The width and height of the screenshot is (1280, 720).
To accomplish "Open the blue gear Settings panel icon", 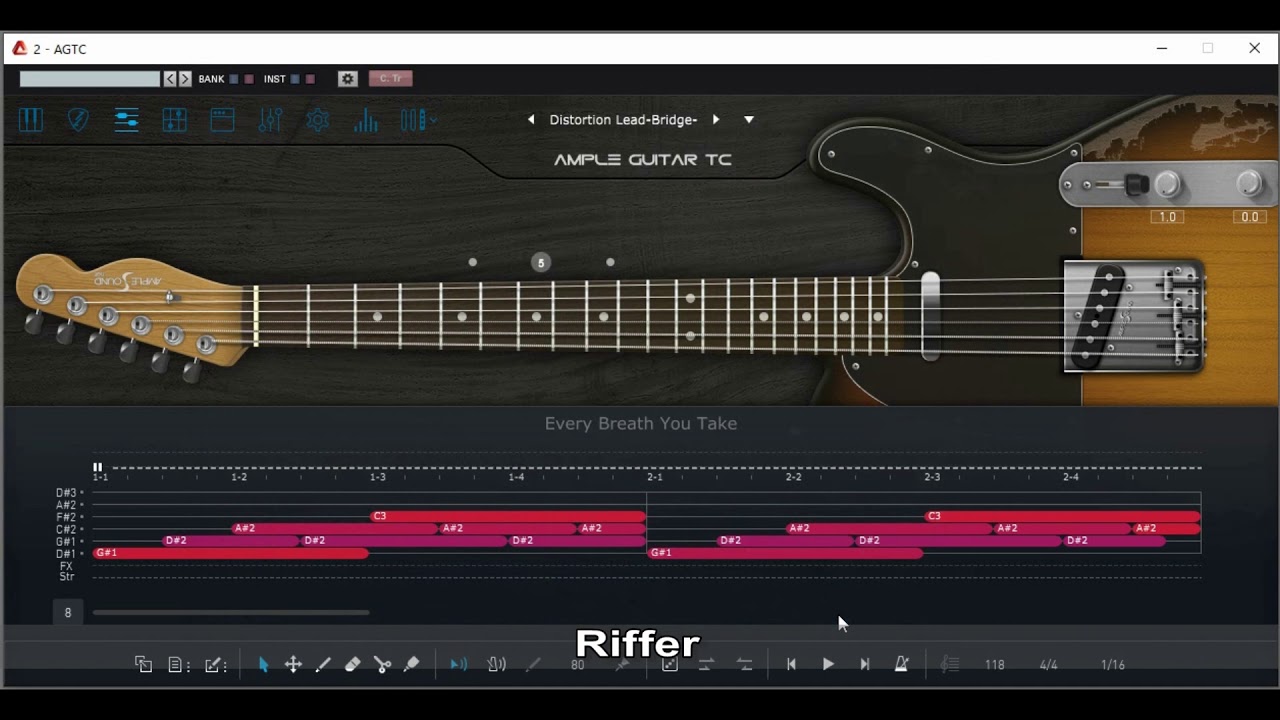I will coord(318,120).
